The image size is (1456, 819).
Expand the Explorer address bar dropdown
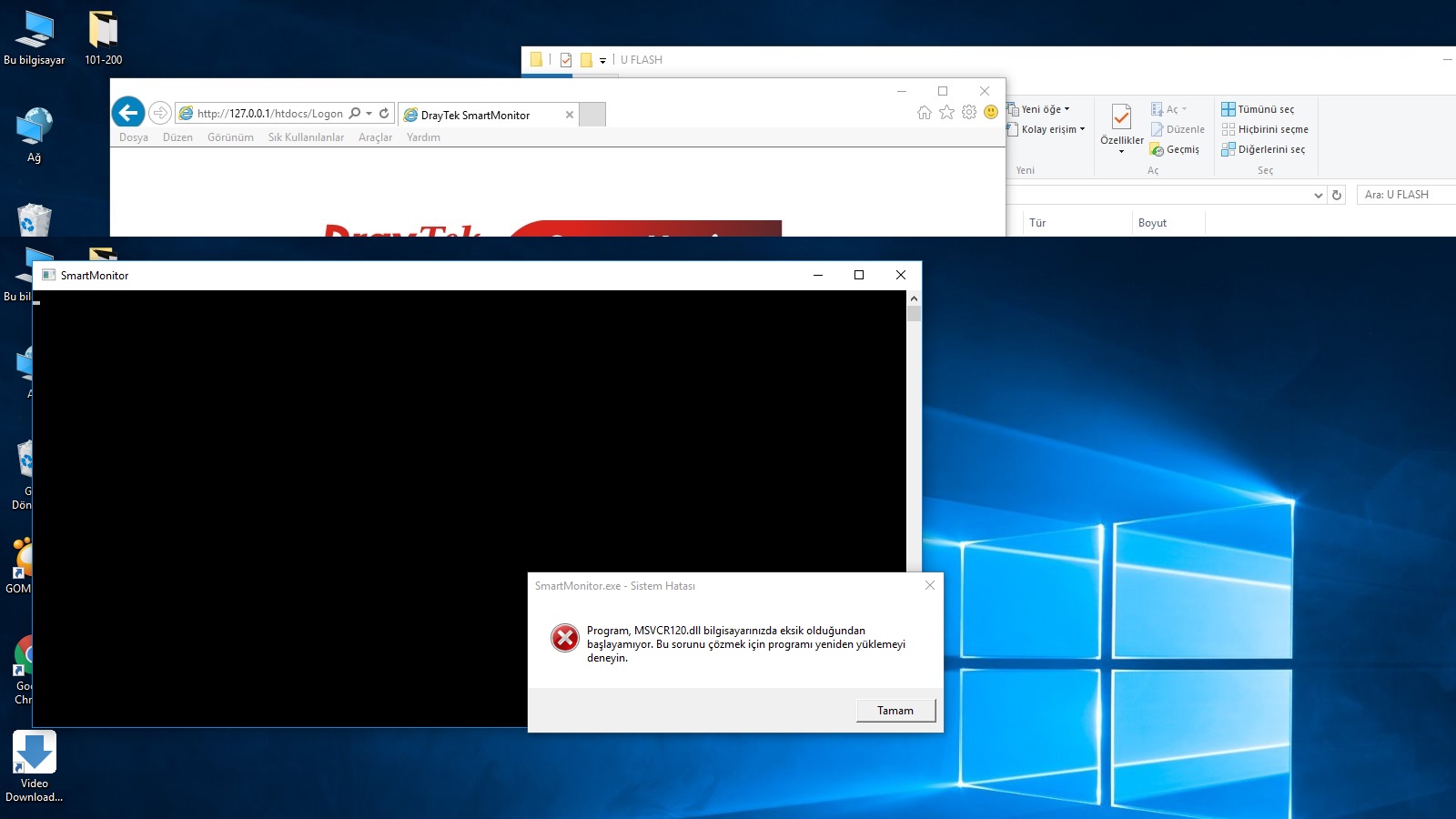click(x=1318, y=195)
